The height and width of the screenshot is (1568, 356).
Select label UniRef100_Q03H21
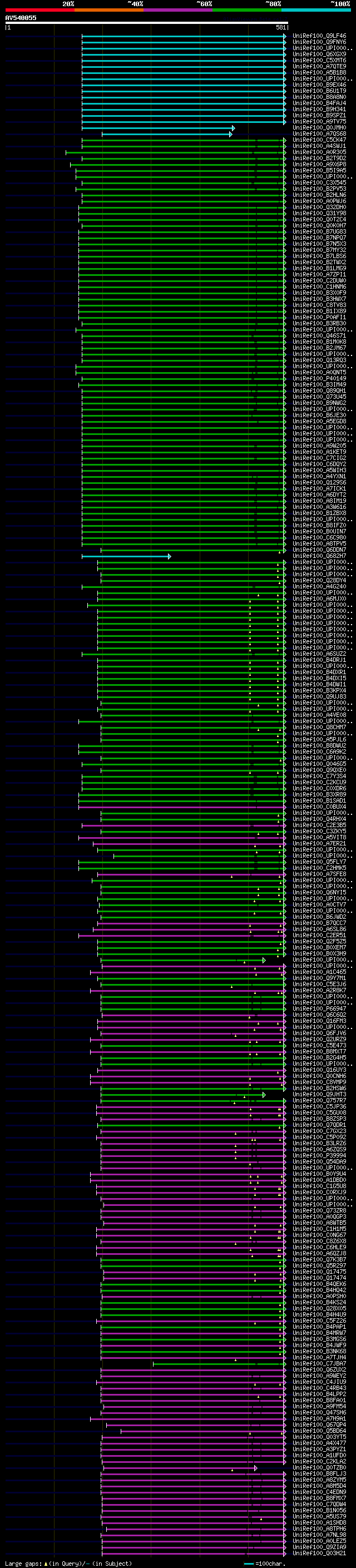point(319,1554)
